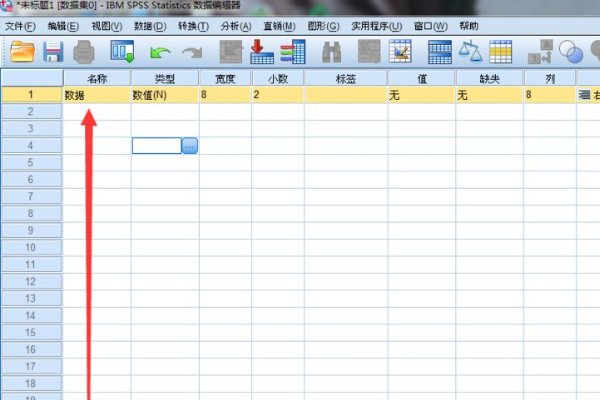Click the Save floppy disk icon
This screenshot has width=600, height=400.
pos(53,52)
